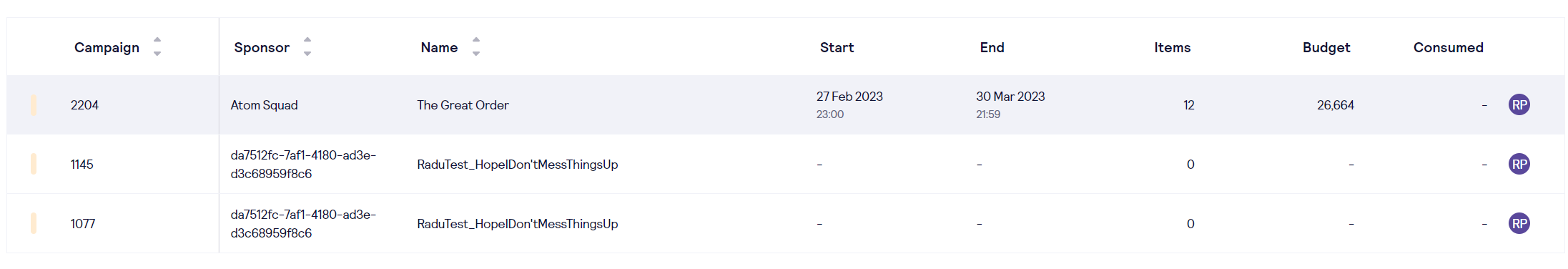Click the RP avatar on campaign 1145 row
This screenshot has height=269, width=1568.
pos(1519,165)
